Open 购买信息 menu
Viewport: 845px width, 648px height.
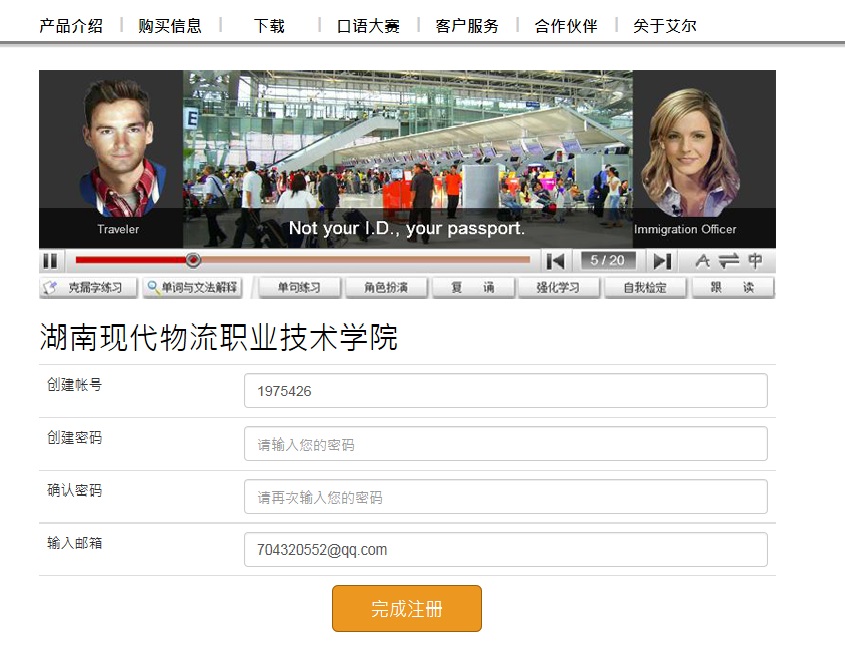click(x=170, y=26)
